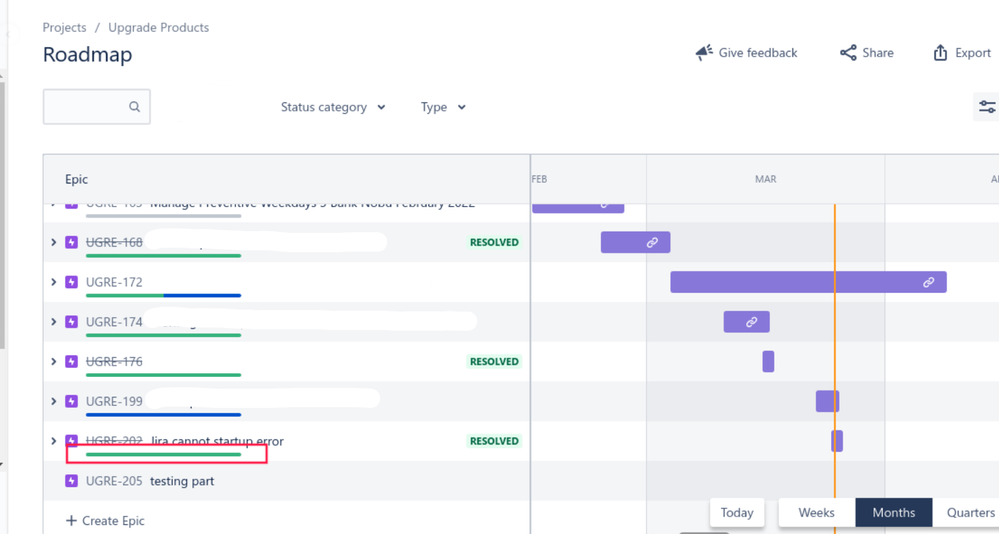The height and width of the screenshot is (534, 999).
Task: Click the UGRE-199 blue progress bar
Action: coord(164,415)
